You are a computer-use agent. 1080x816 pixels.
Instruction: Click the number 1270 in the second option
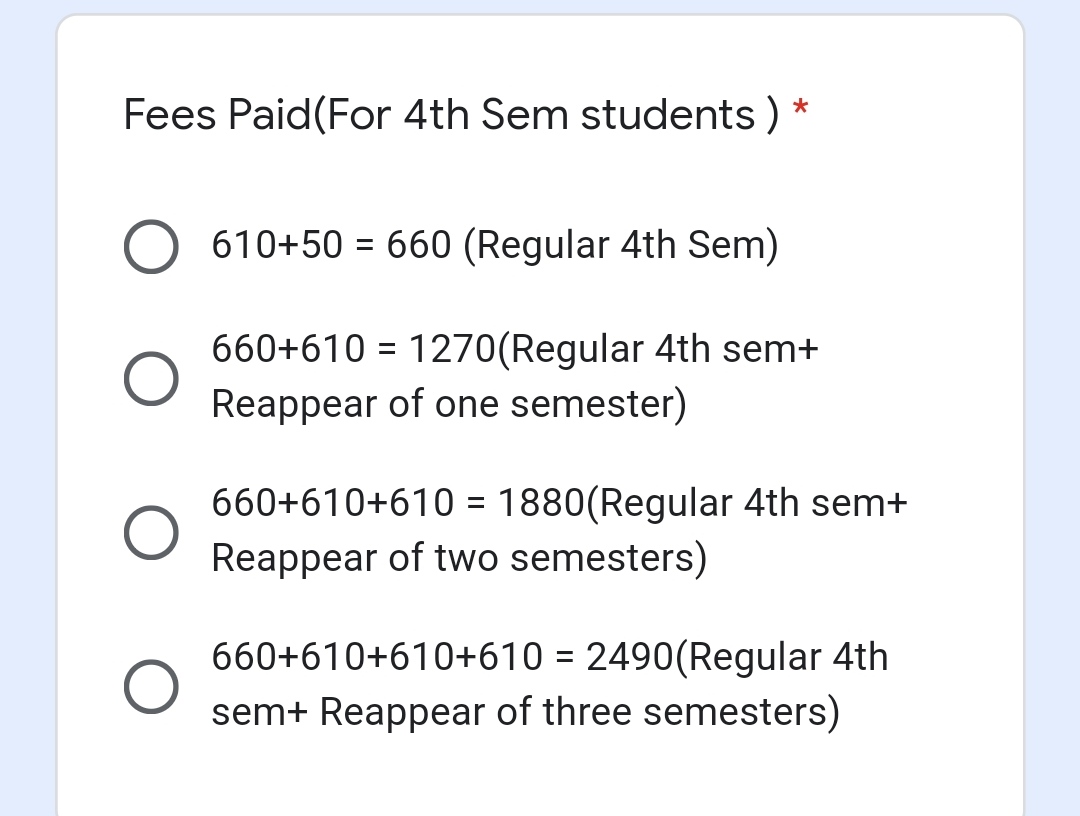tap(452, 349)
